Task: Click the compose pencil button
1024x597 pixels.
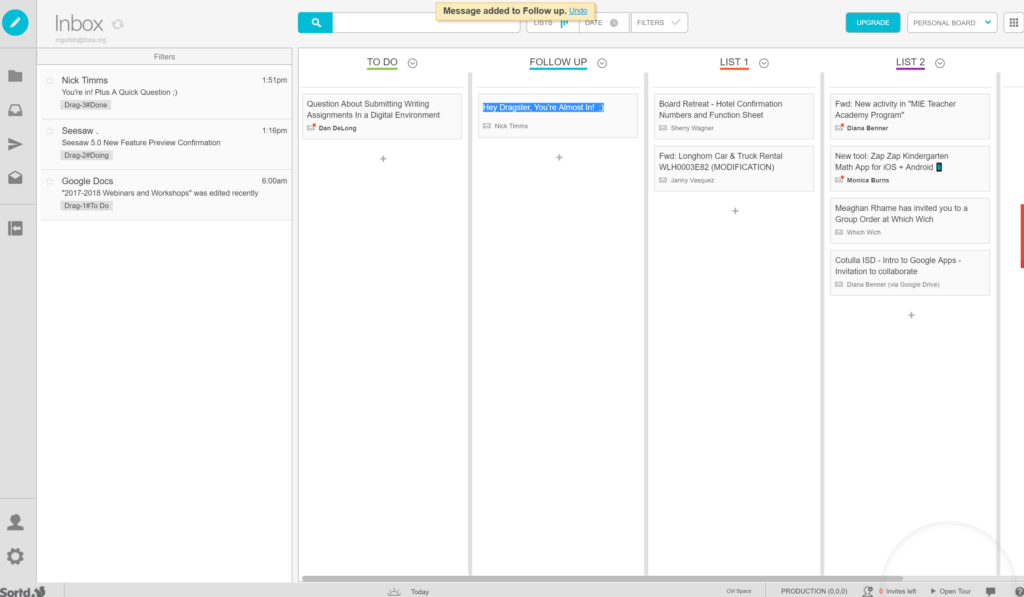Action: (15, 23)
